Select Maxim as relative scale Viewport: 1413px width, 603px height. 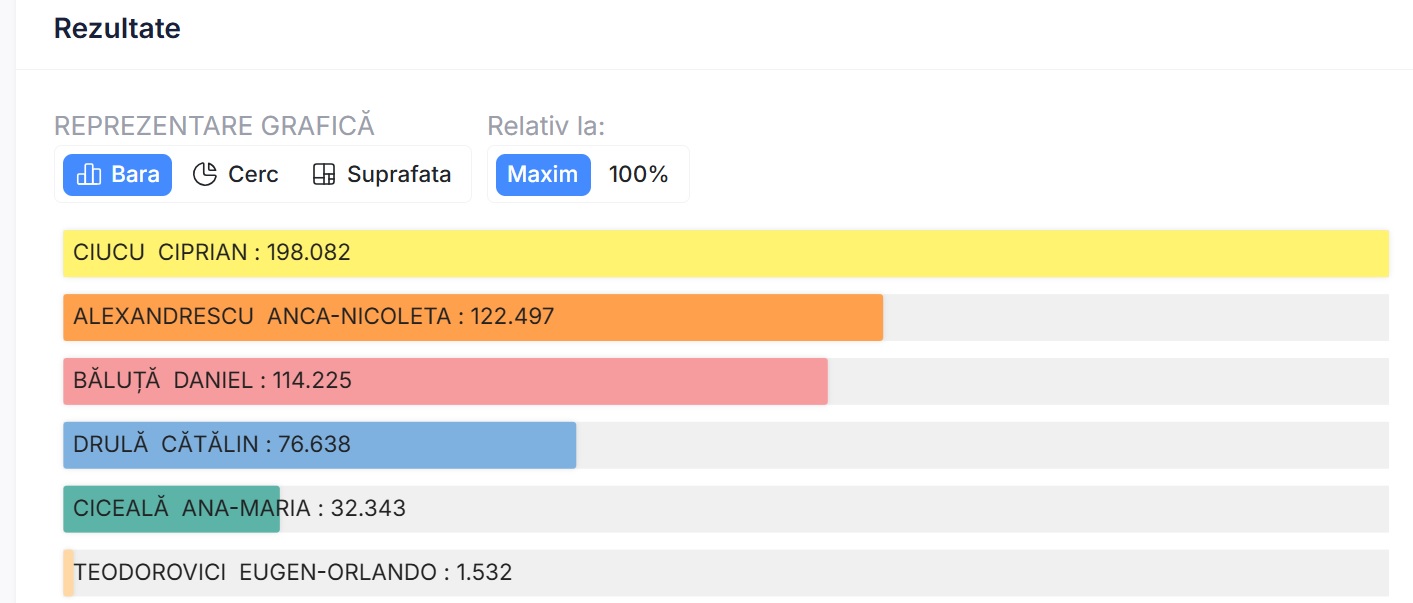click(543, 175)
